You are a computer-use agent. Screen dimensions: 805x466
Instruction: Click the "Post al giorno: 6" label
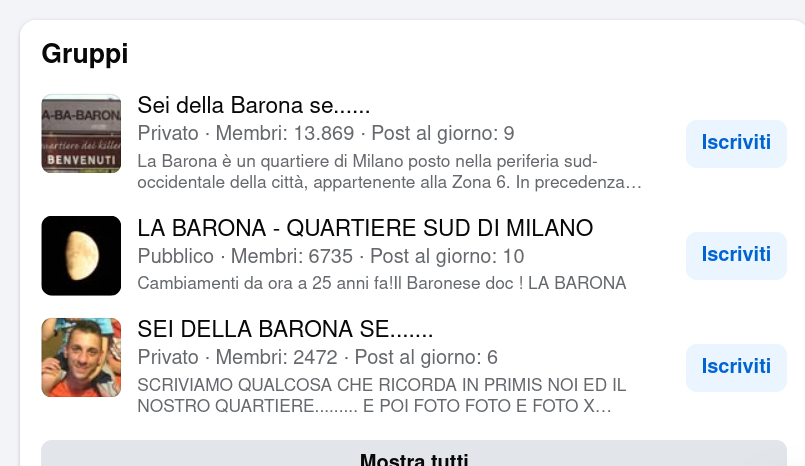click(x=426, y=358)
